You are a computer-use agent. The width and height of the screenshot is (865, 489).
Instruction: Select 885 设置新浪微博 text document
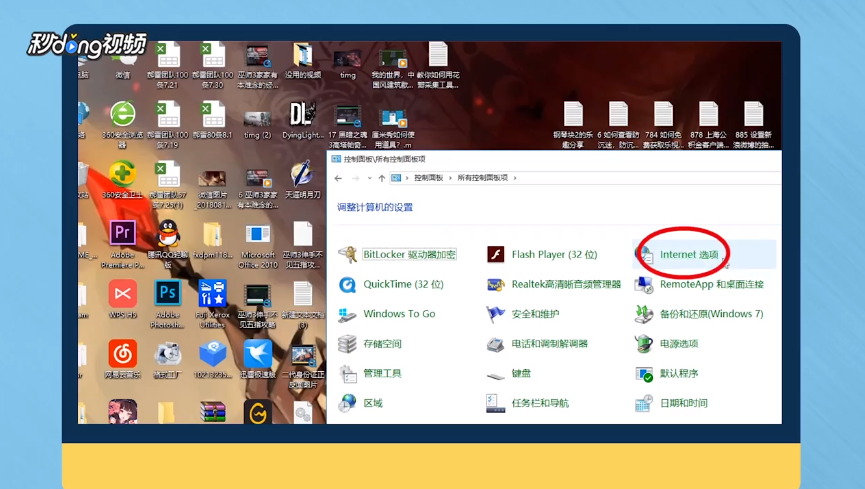(x=753, y=125)
